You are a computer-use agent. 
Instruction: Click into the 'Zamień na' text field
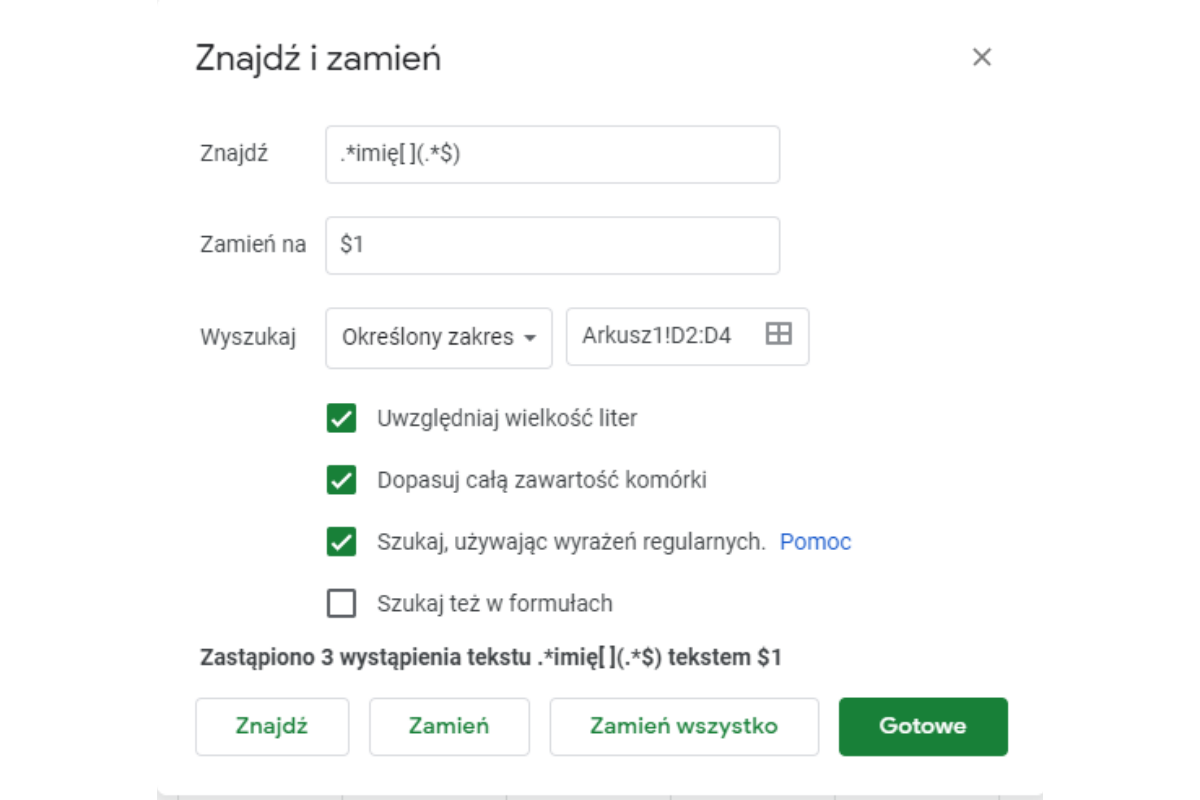tap(552, 245)
